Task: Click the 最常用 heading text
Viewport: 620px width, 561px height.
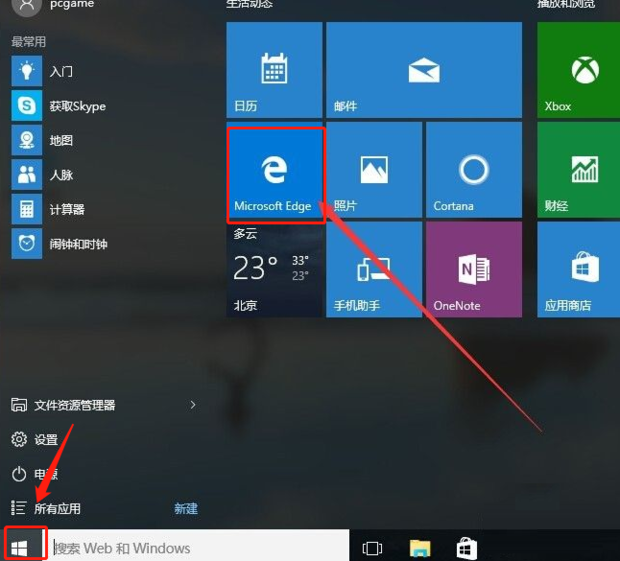Action: (28, 42)
